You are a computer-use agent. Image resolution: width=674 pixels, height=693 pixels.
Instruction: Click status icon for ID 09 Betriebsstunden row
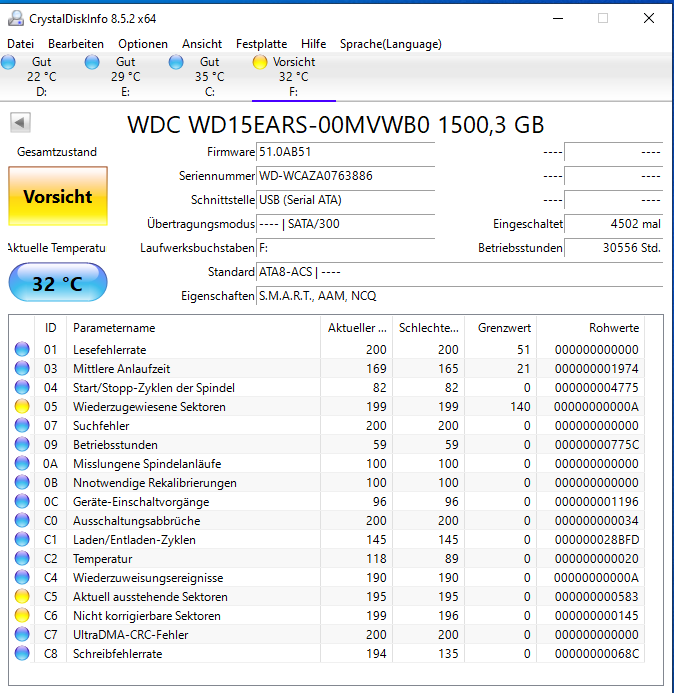click(22, 444)
